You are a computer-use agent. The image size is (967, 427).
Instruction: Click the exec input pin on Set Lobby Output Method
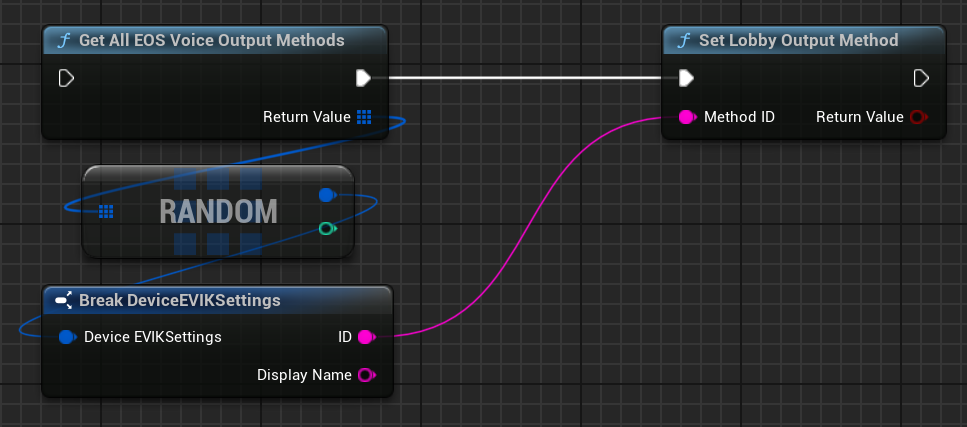tap(686, 78)
